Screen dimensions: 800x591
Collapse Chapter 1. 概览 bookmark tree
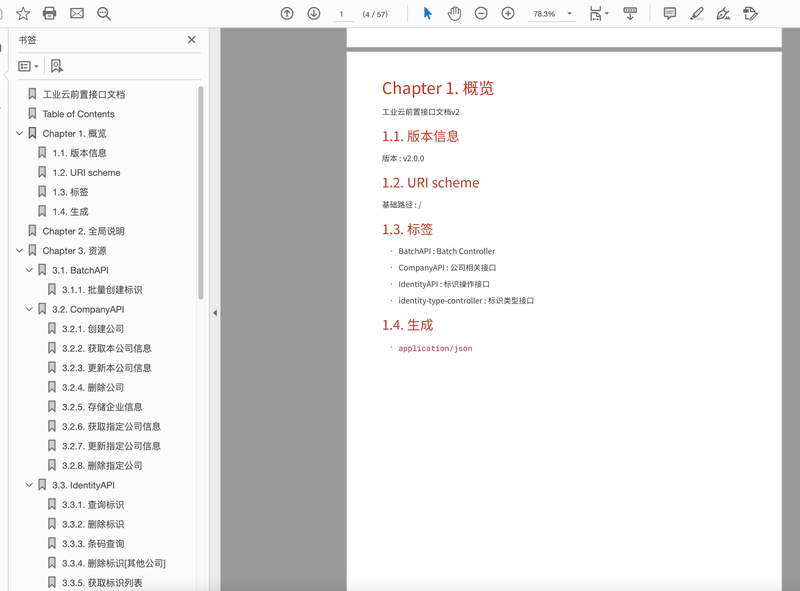[x=19, y=133]
